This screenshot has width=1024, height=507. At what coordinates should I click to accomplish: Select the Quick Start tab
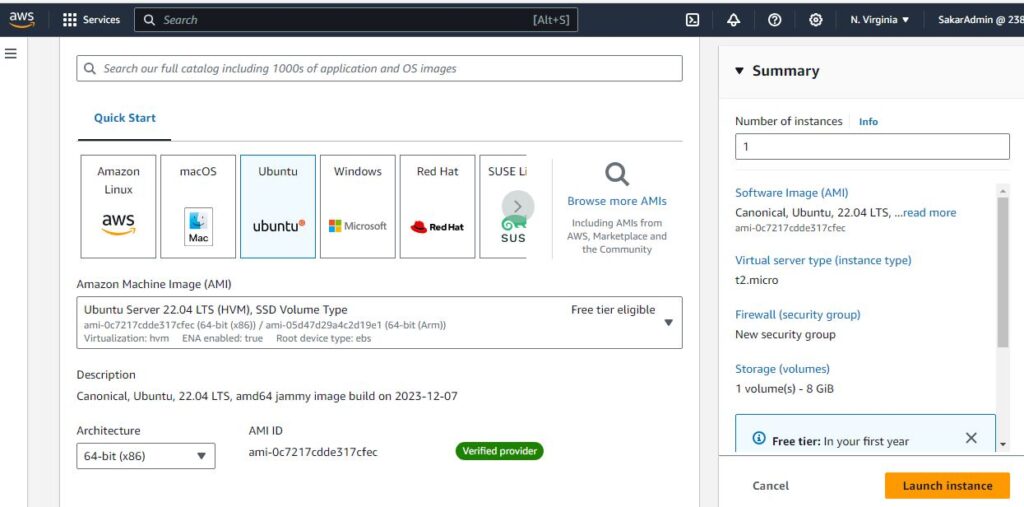point(125,118)
